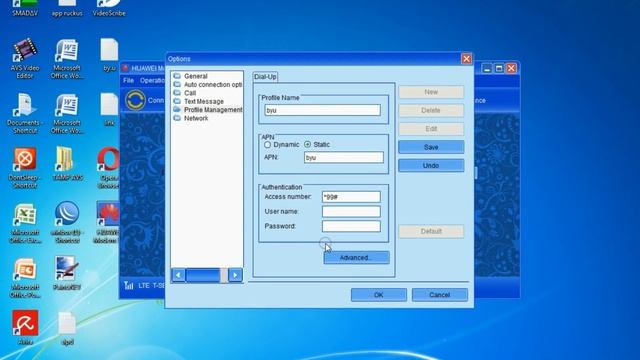Open the byu file icon on desktop
The width and height of the screenshot is (640, 360).
pyautogui.click(x=109, y=55)
